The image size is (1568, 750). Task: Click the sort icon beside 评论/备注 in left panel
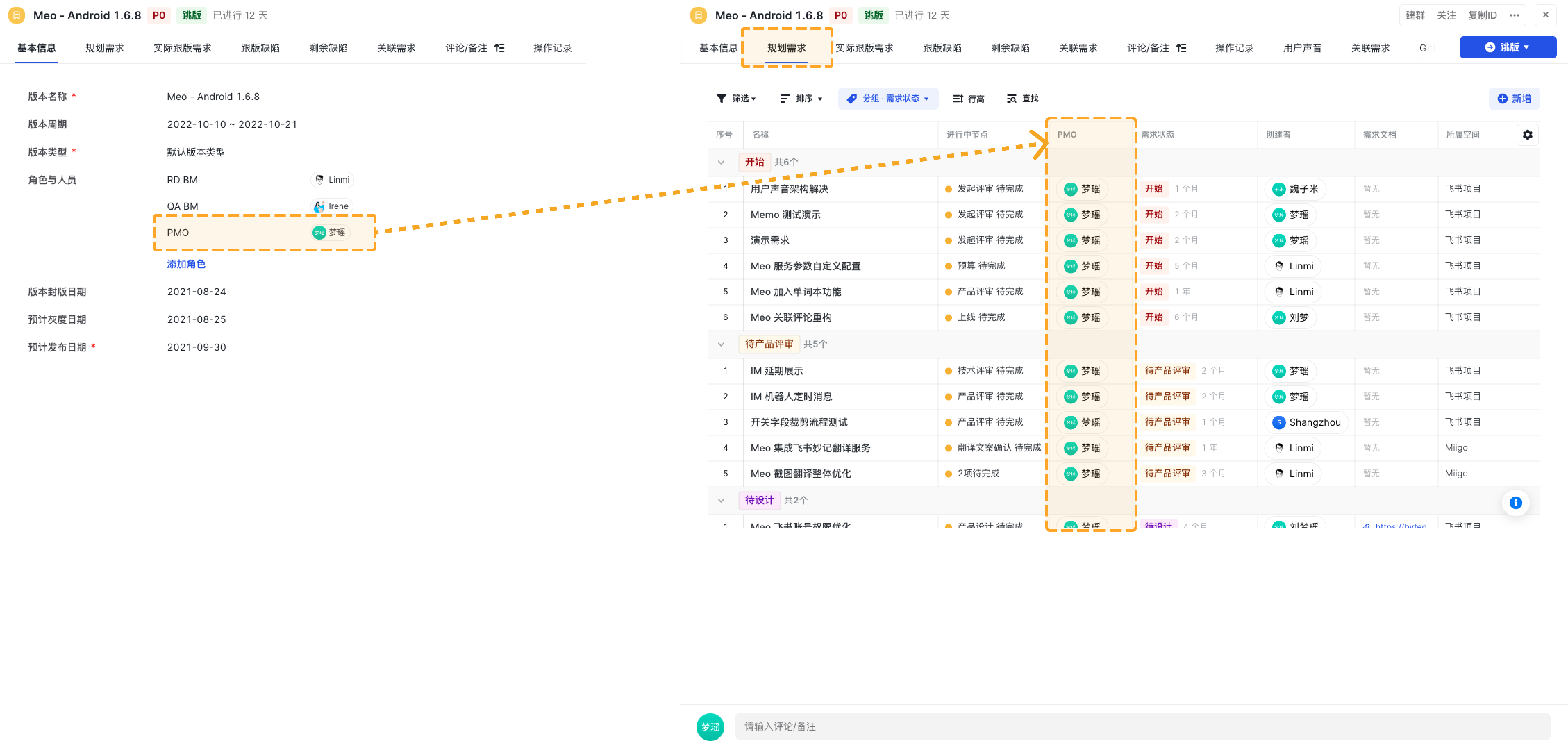[x=499, y=48]
